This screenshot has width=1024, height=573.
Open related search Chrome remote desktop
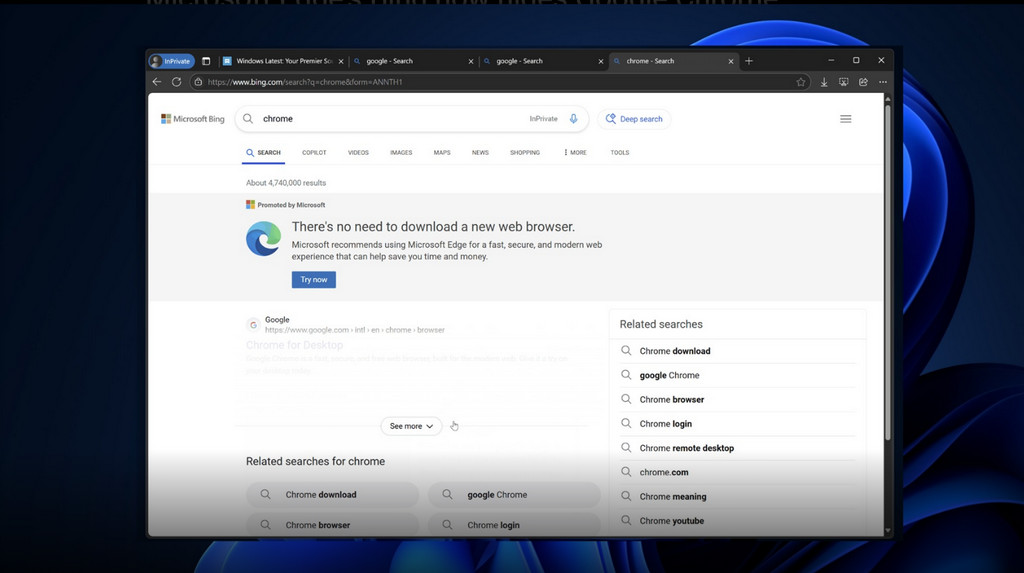click(x=686, y=448)
